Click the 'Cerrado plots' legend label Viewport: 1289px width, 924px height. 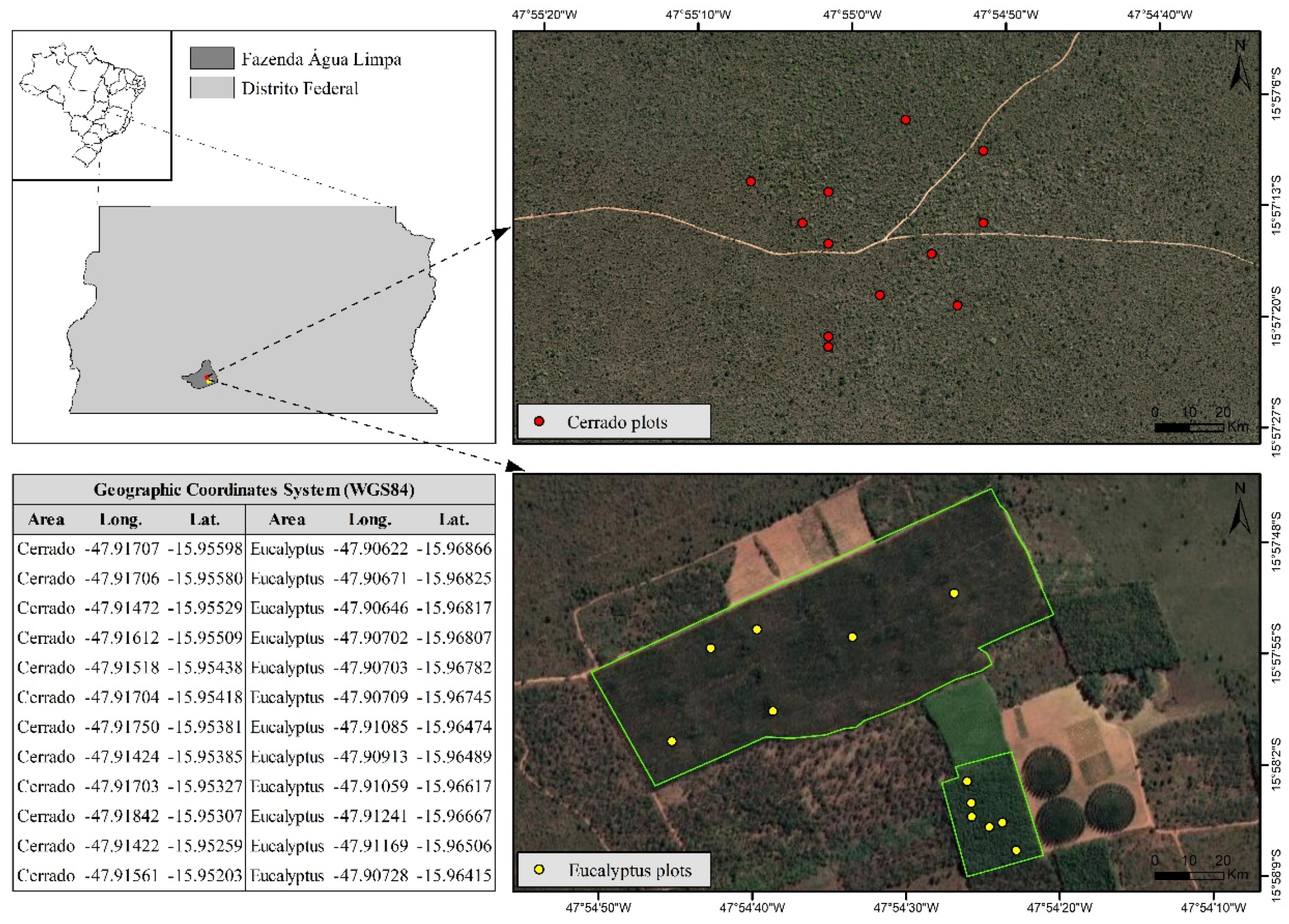[x=617, y=422]
